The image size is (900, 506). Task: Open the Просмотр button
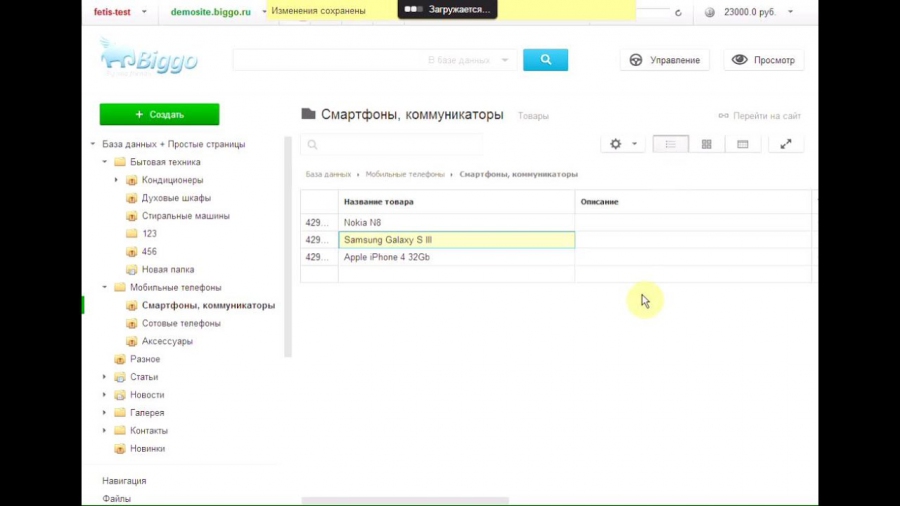(x=763, y=60)
